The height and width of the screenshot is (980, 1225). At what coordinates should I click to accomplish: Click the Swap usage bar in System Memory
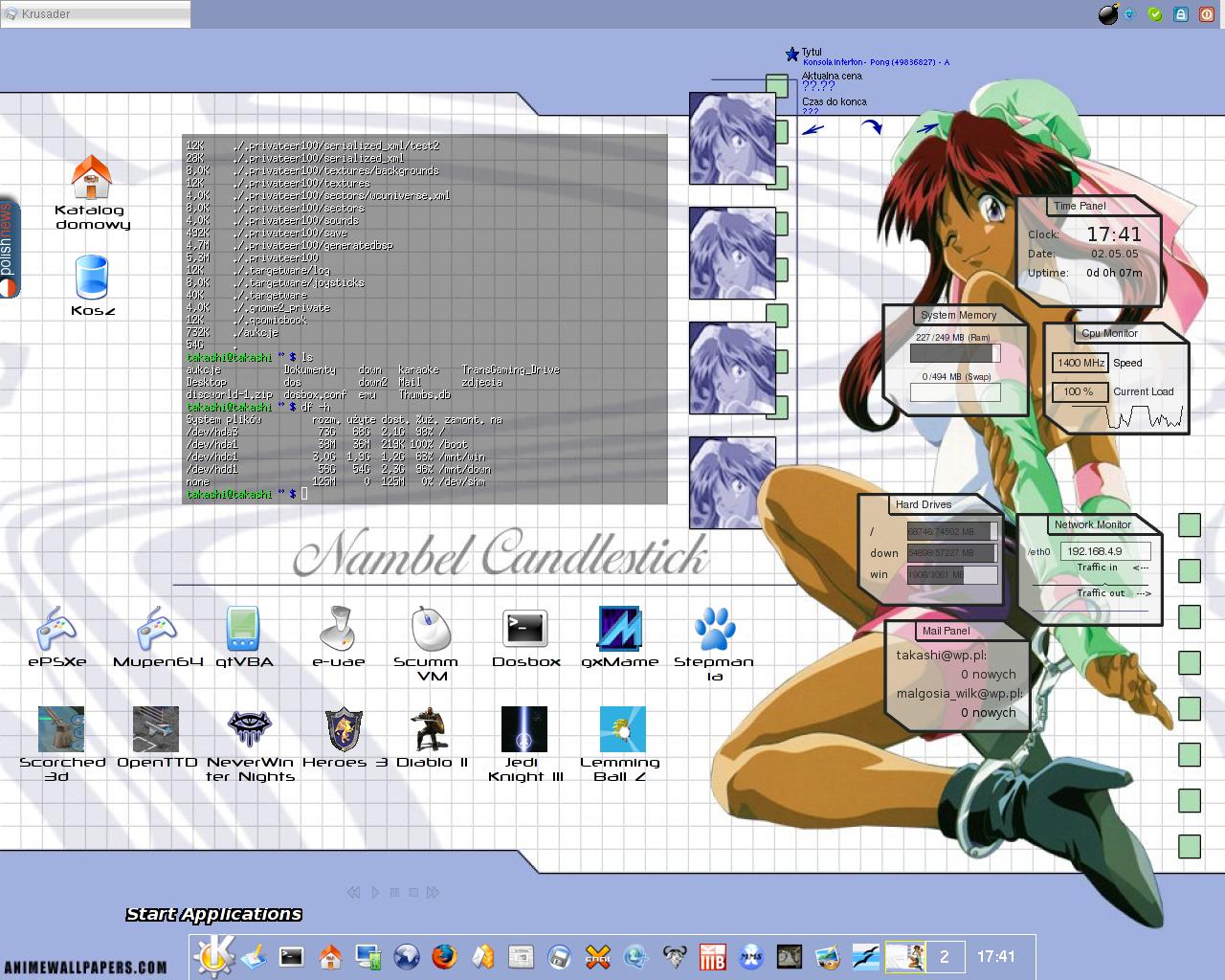pyautogui.click(x=955, y=391)
